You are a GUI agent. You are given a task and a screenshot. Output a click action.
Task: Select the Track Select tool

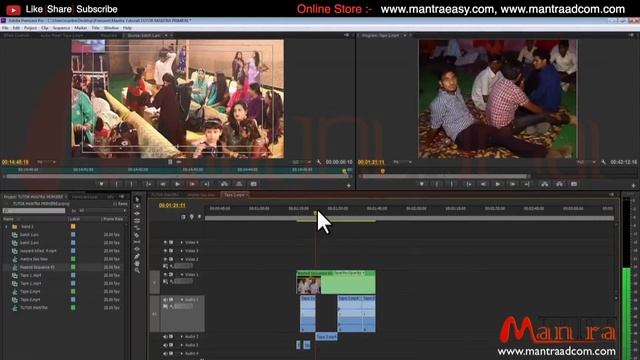click(x=137, y=206)
